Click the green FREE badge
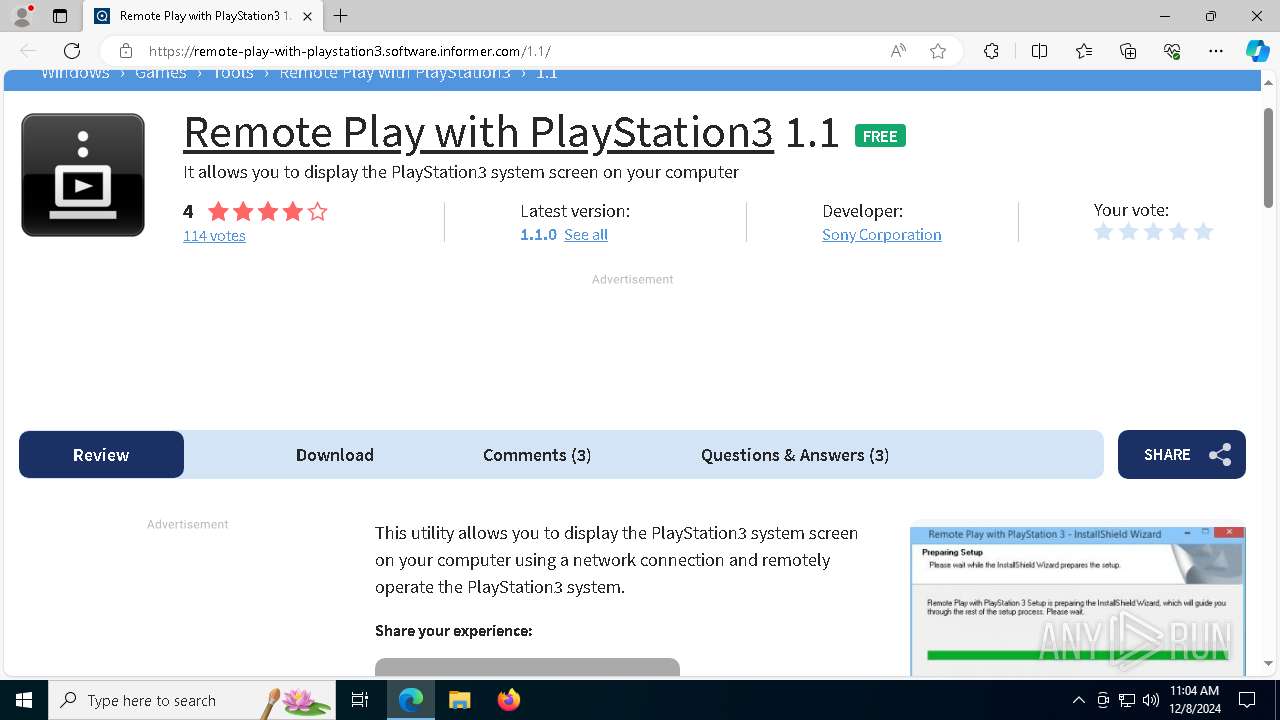 (880, 136)
